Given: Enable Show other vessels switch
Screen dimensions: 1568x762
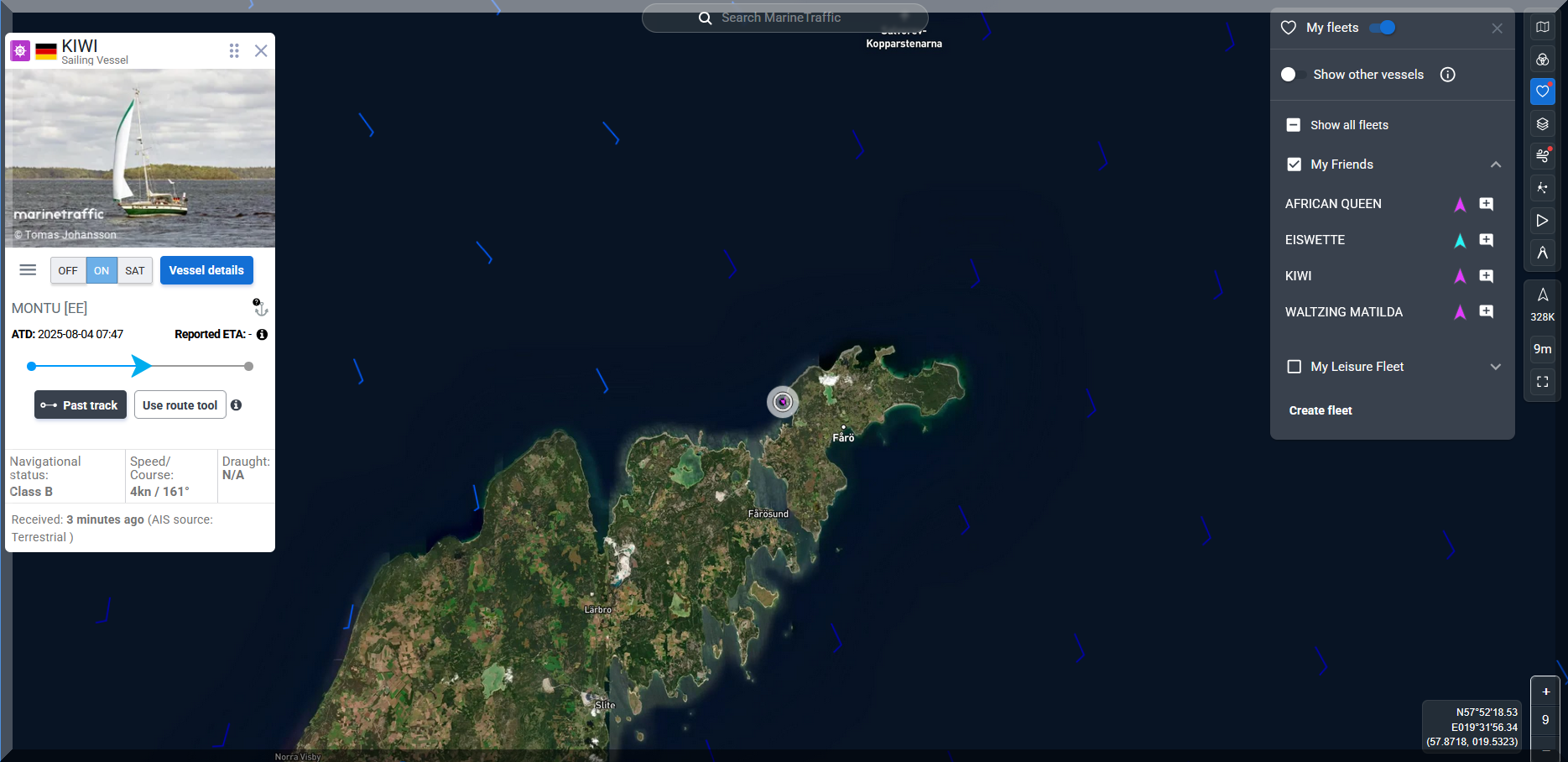Looking at the screenshot, I should 1289,75.
